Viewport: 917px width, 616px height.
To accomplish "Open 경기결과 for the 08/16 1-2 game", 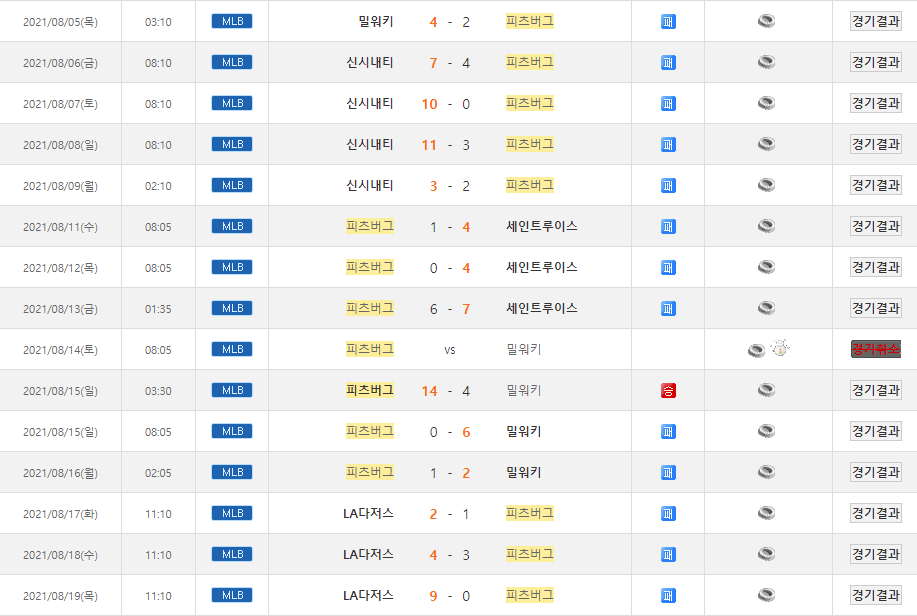I will coord(875,472).
